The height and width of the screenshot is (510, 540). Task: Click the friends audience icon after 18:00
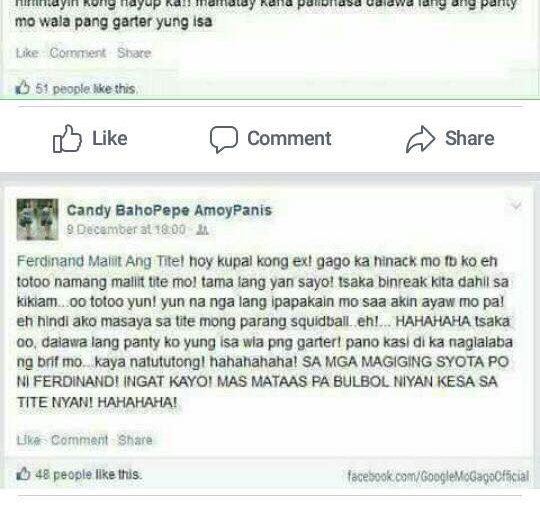tap(202, 230)
